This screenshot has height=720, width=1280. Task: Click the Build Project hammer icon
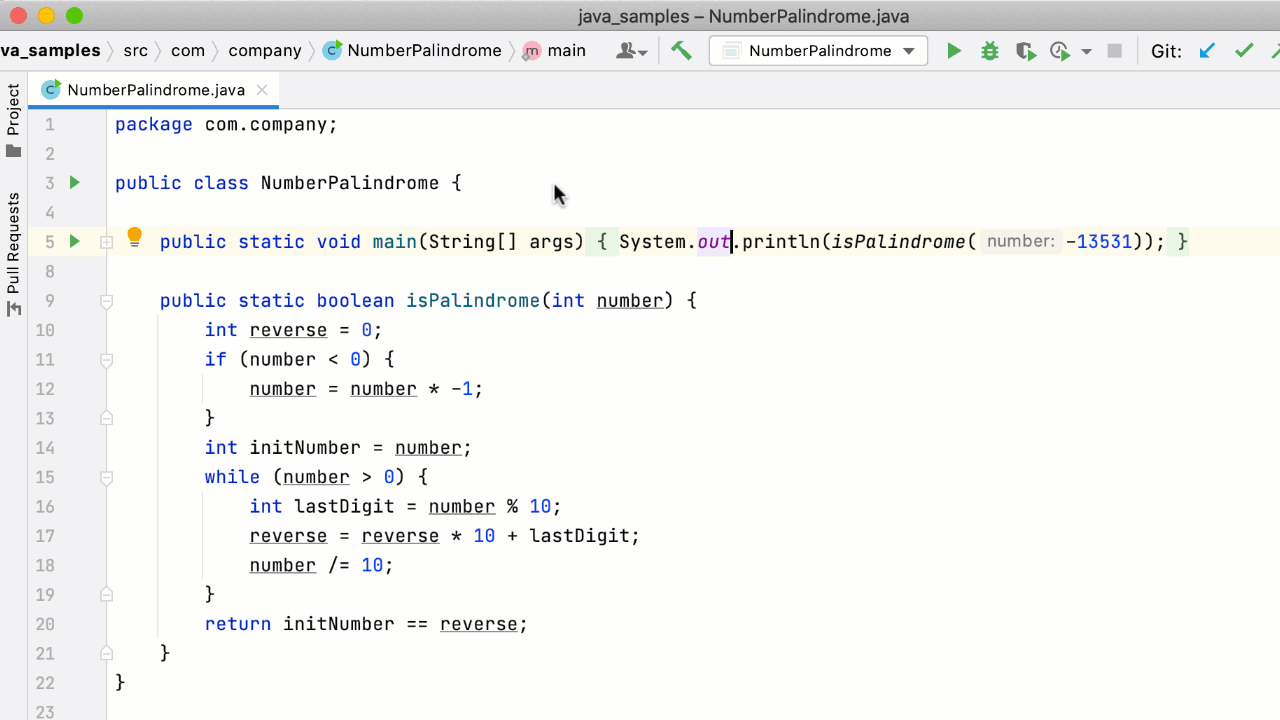point(681,51)
